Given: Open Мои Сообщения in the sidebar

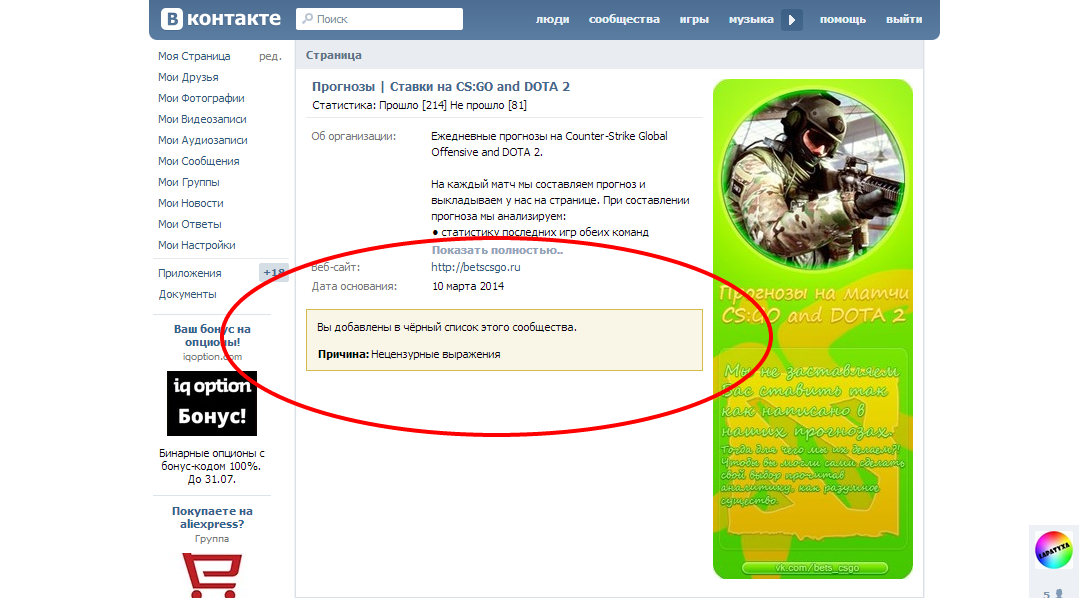Looking at the screenshot, I should 198,161.
